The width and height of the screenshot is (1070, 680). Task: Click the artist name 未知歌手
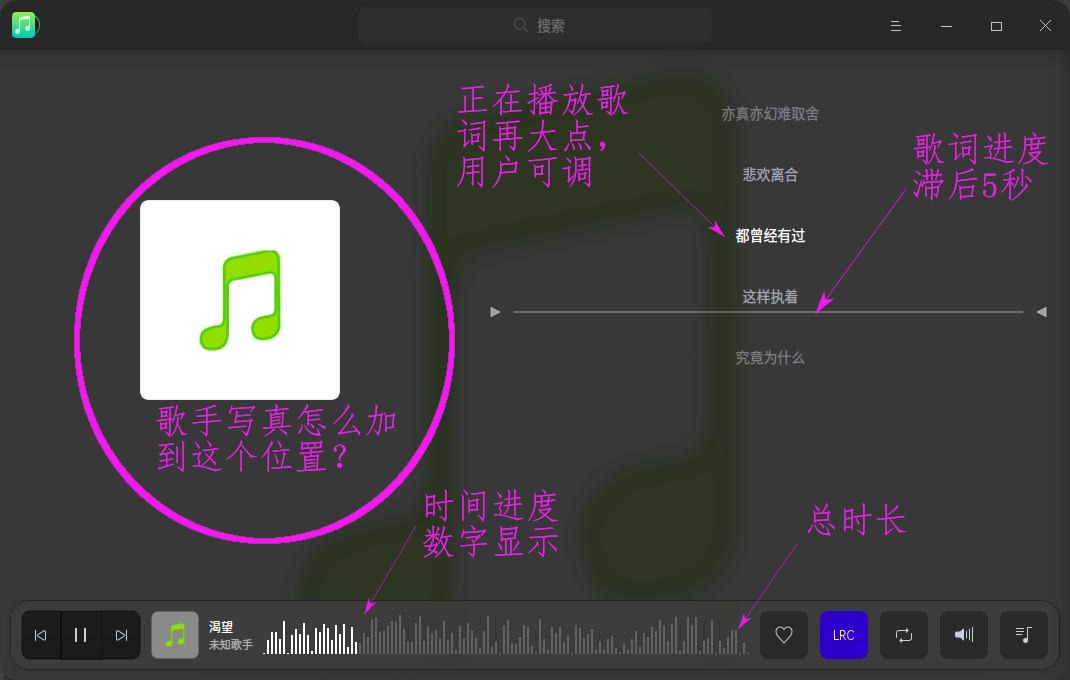[231, 644]
